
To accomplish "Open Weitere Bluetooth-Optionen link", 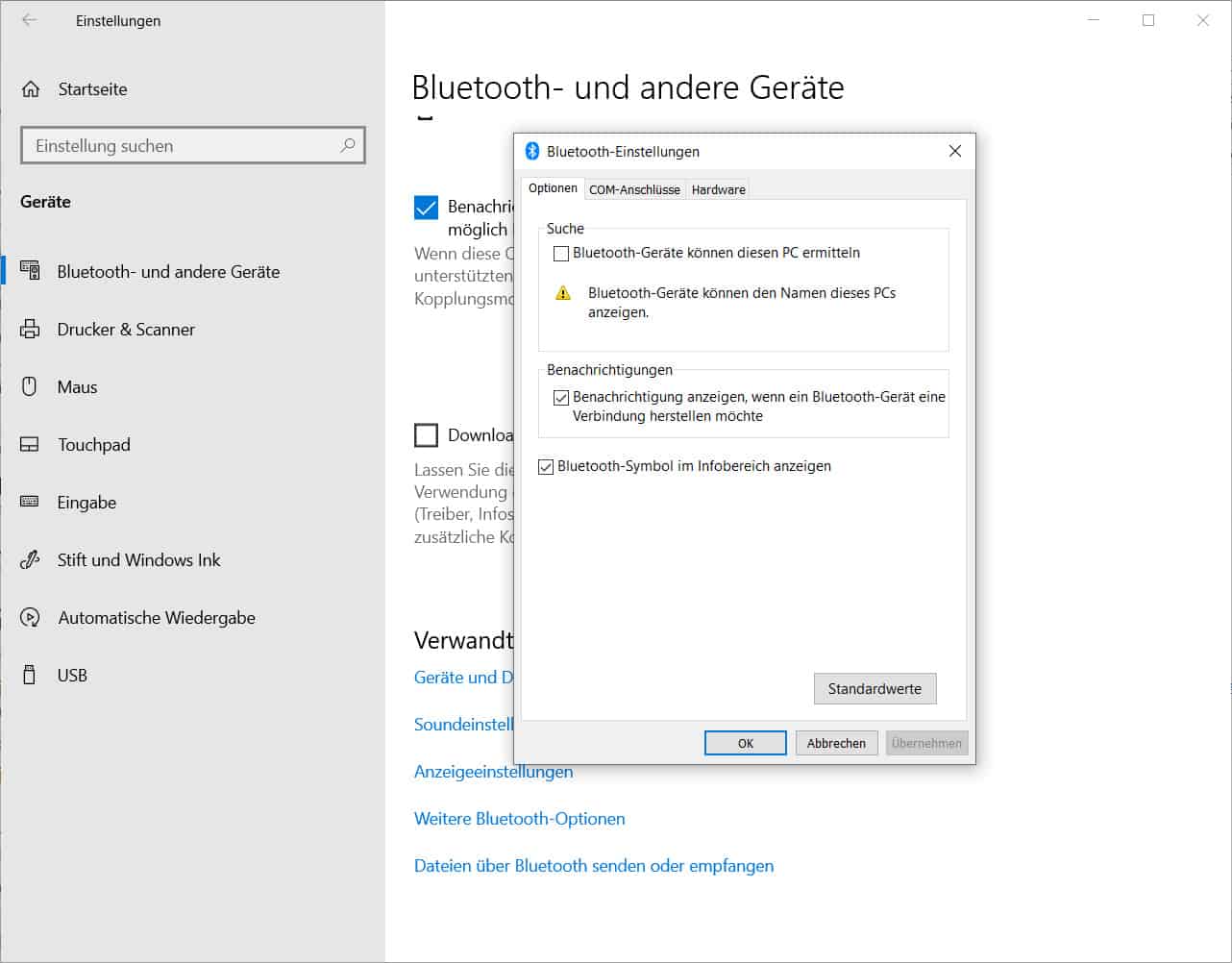I will 520,819.
